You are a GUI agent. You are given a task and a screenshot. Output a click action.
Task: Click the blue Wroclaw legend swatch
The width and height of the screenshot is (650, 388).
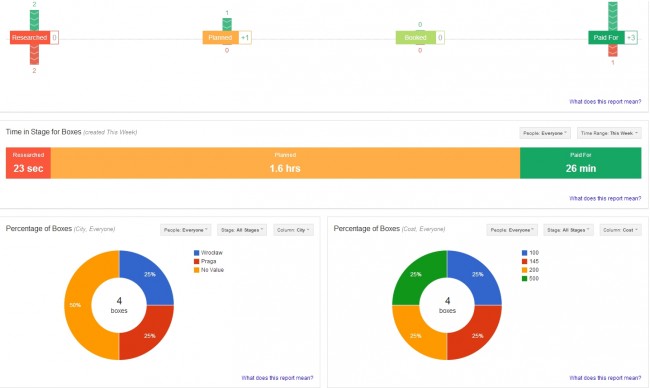196,253
